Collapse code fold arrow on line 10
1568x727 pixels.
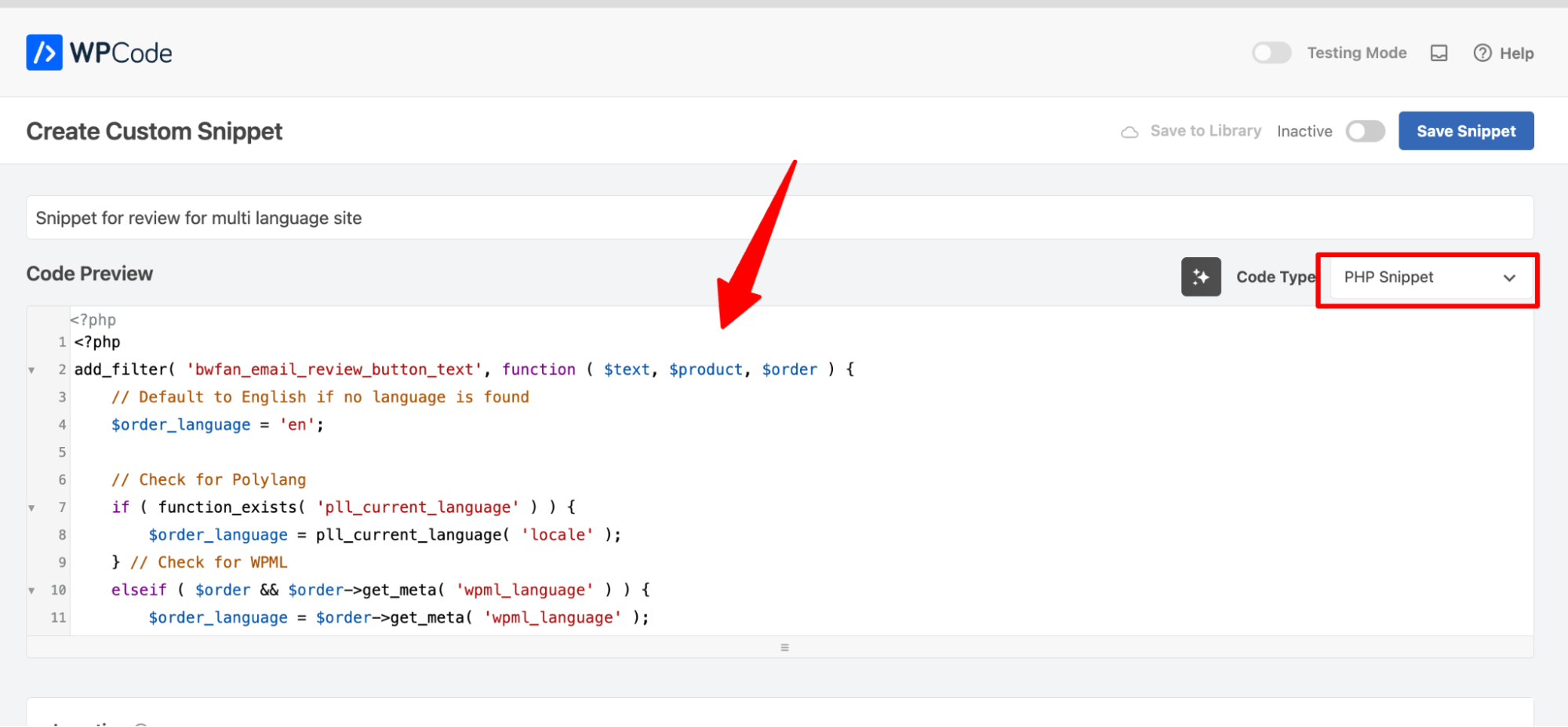tap(31, 591)
